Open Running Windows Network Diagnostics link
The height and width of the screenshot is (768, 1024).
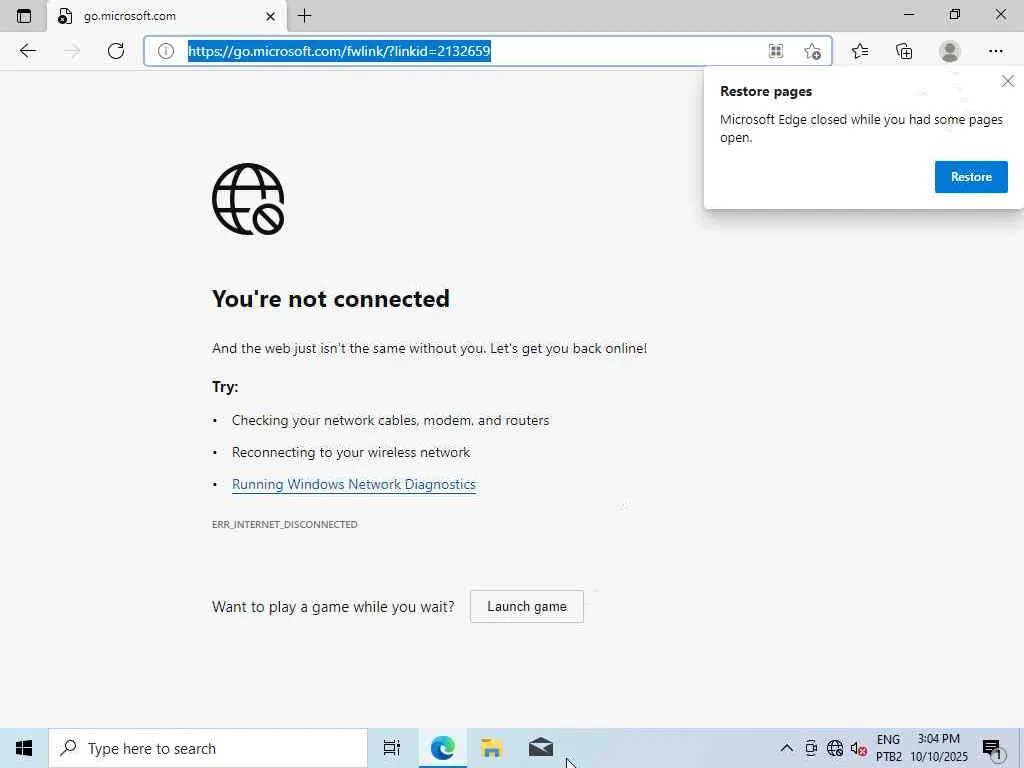point(354,485)
